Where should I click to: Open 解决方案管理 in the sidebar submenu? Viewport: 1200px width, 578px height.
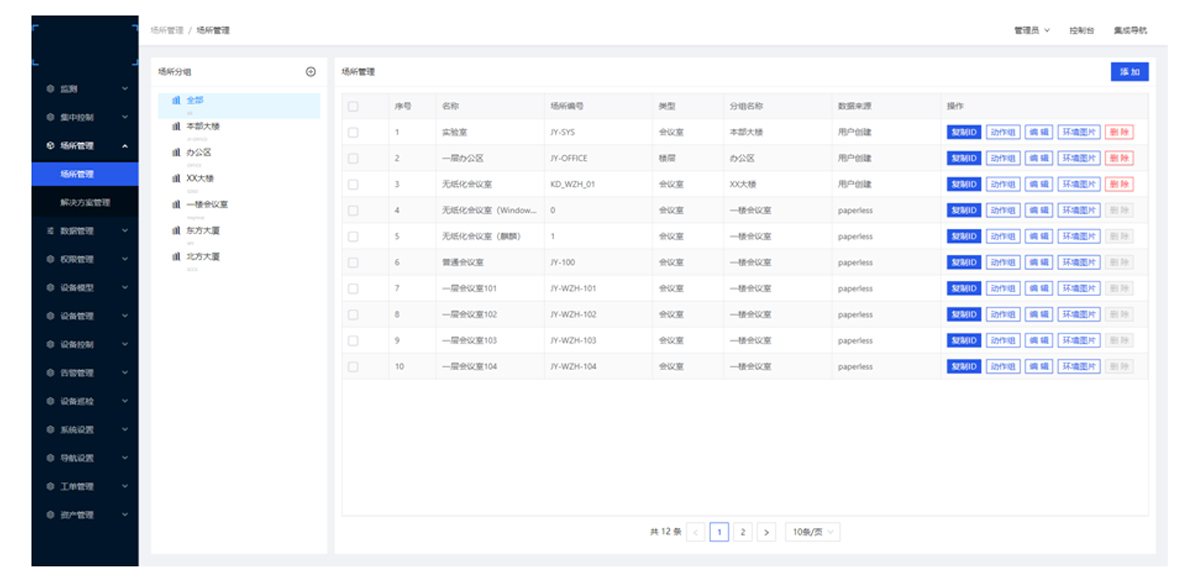pyautogui.click(x=85, y=203)
